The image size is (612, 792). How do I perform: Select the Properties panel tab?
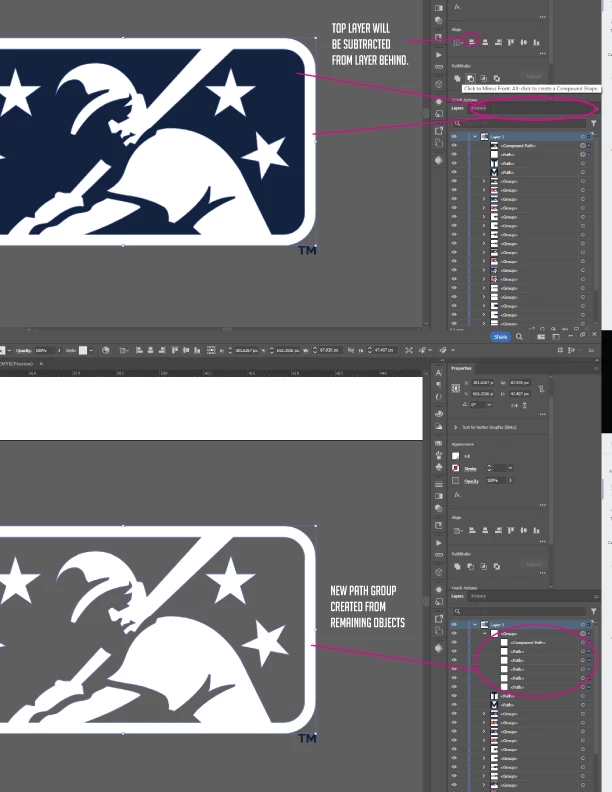point(462,368)
